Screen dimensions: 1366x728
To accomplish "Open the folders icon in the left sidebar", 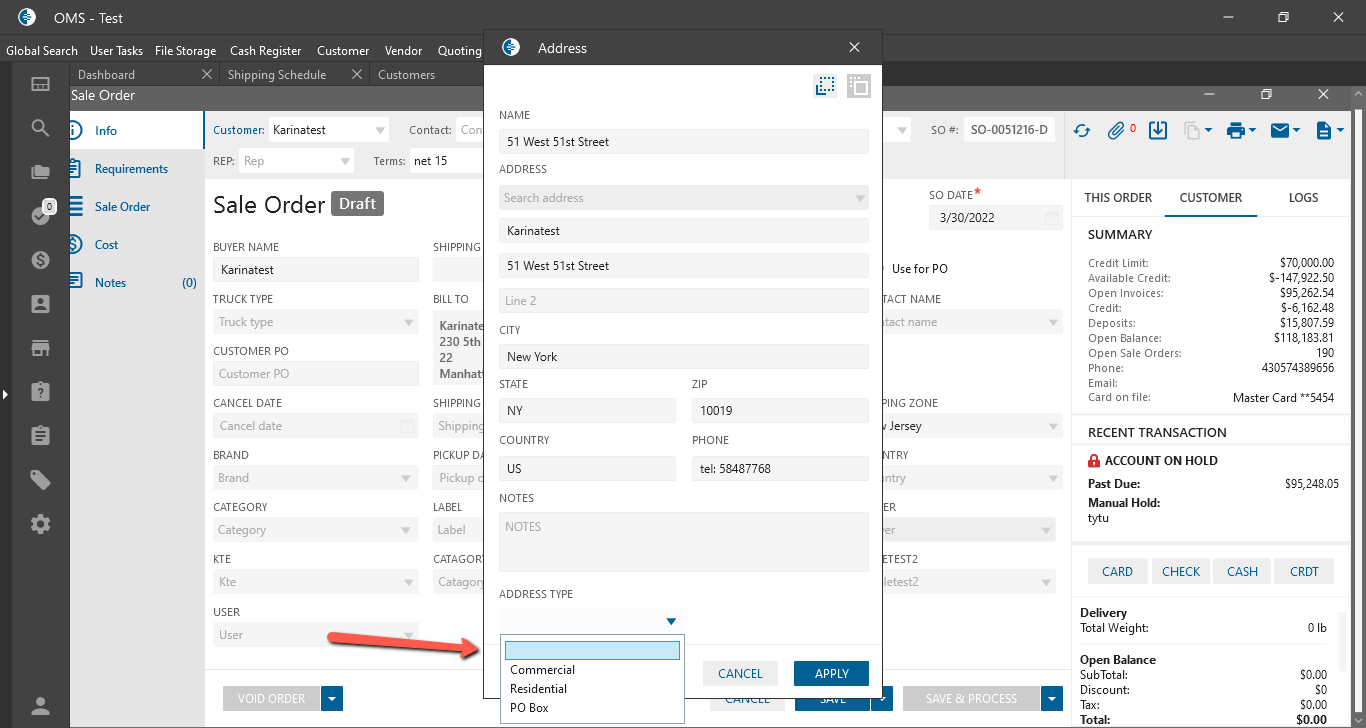I will (x=40, y=172).
